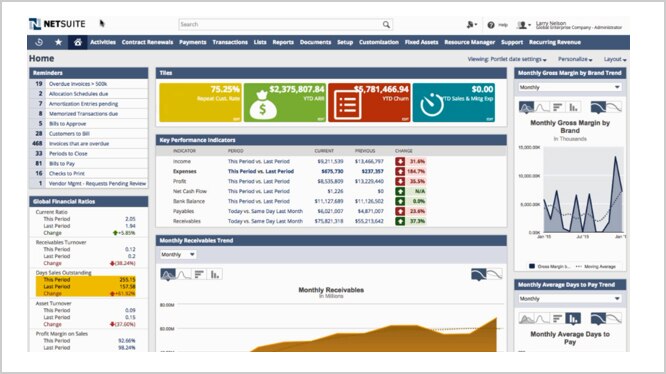Toggle Gross Margin legend series
The image size is (666, 374).
coord(549,266)
